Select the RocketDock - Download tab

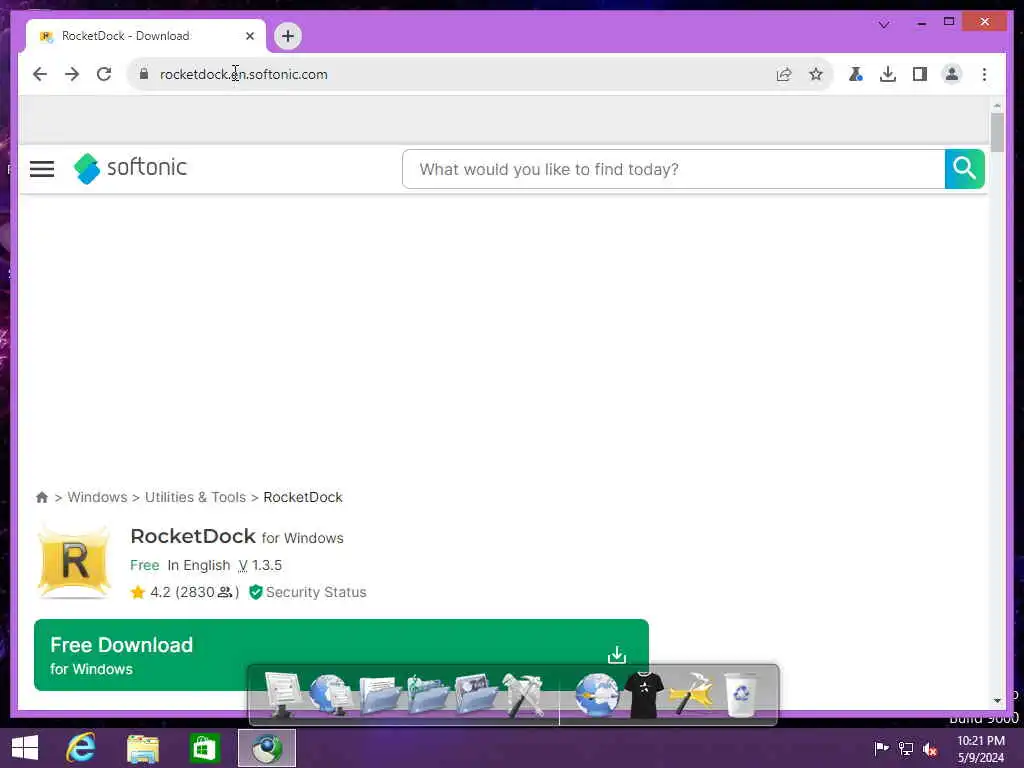point(146,36)
